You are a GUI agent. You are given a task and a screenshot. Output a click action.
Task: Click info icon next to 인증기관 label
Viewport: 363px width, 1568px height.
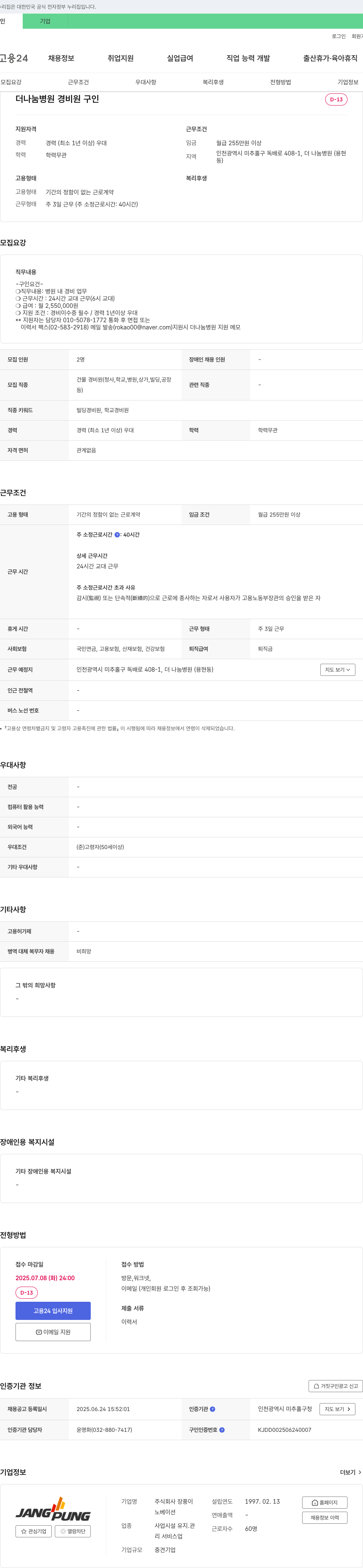pos(213,1409)
